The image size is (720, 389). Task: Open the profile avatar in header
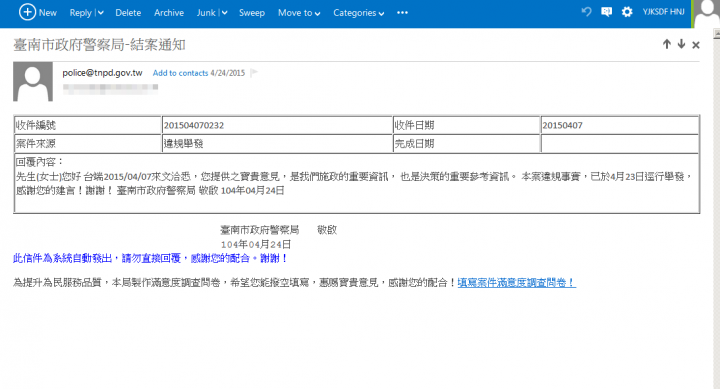[706, 14]
